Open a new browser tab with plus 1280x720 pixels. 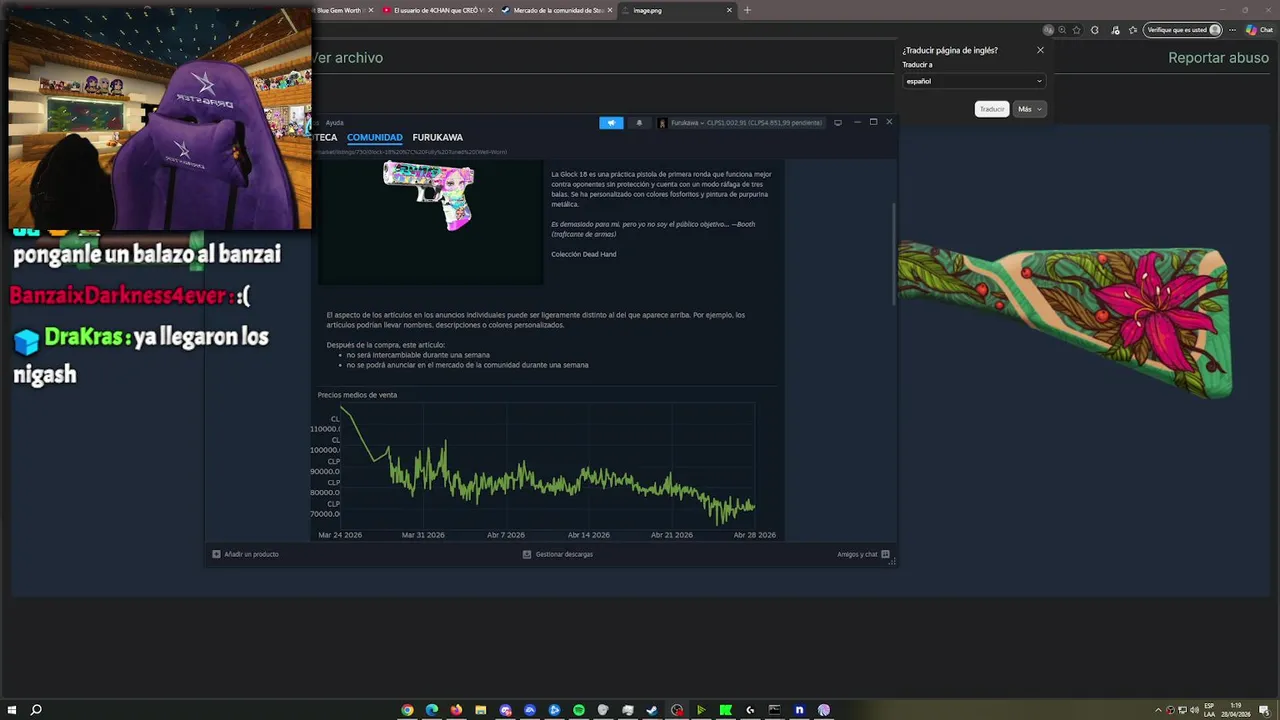tap(747, 10)
